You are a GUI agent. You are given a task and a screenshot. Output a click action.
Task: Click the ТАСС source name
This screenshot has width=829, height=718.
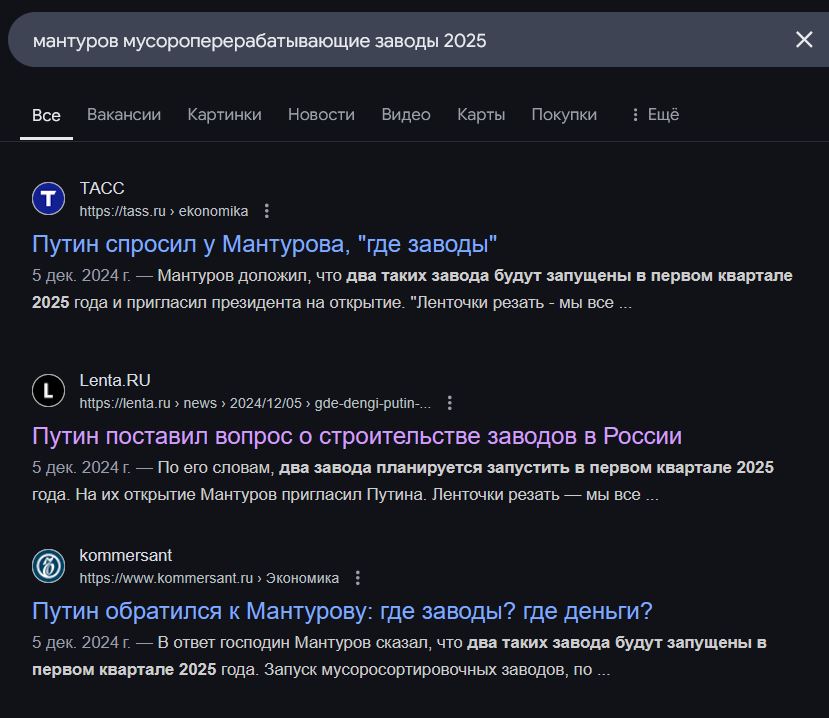click(x=102, y=188)
